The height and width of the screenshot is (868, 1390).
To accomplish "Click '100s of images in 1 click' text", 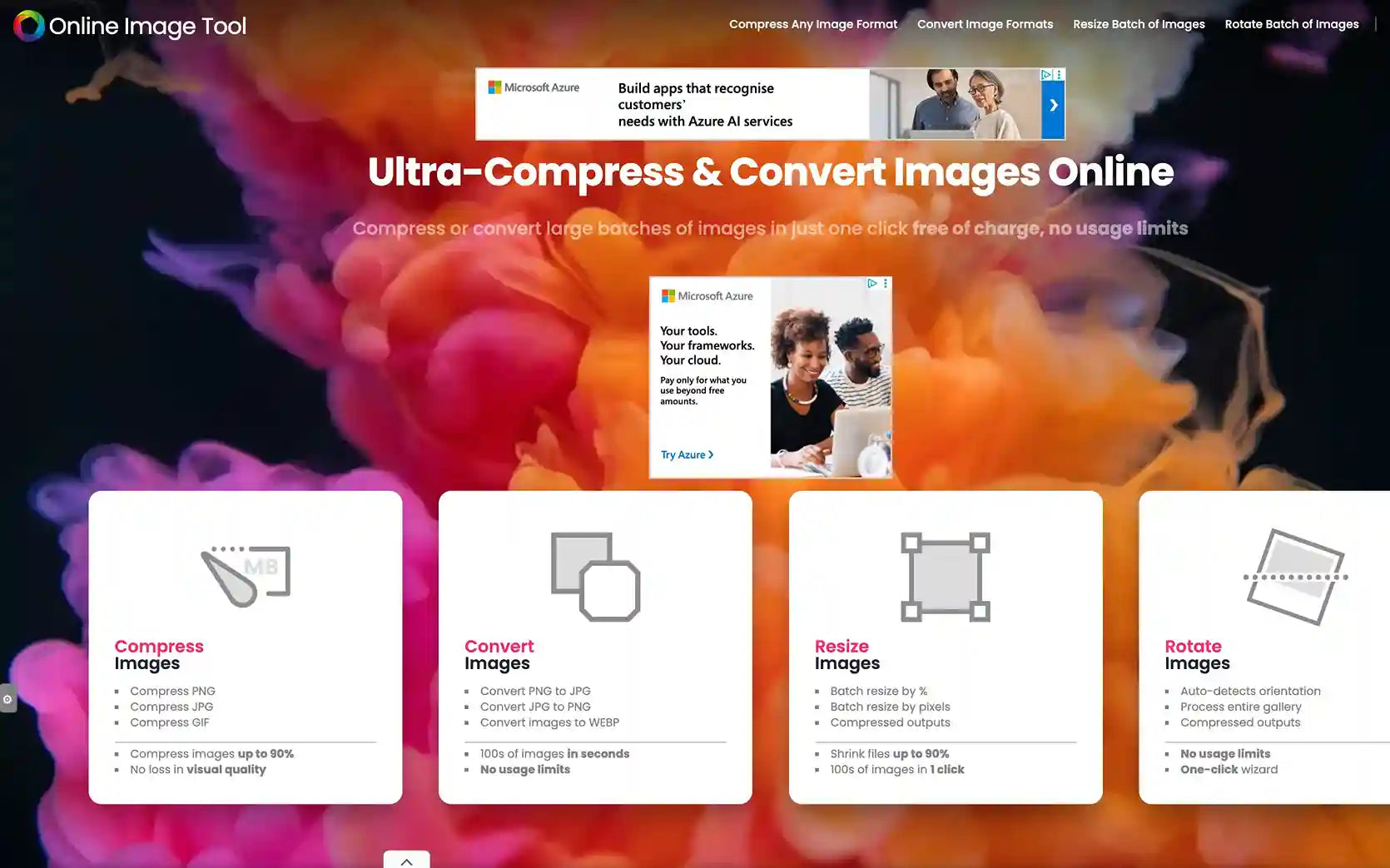I will [x=897, y=770].
